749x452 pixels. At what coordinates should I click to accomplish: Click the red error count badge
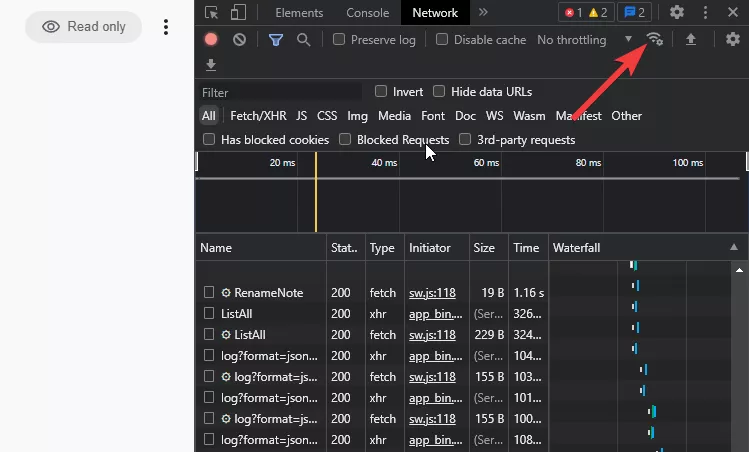click(x=573, y=12)
